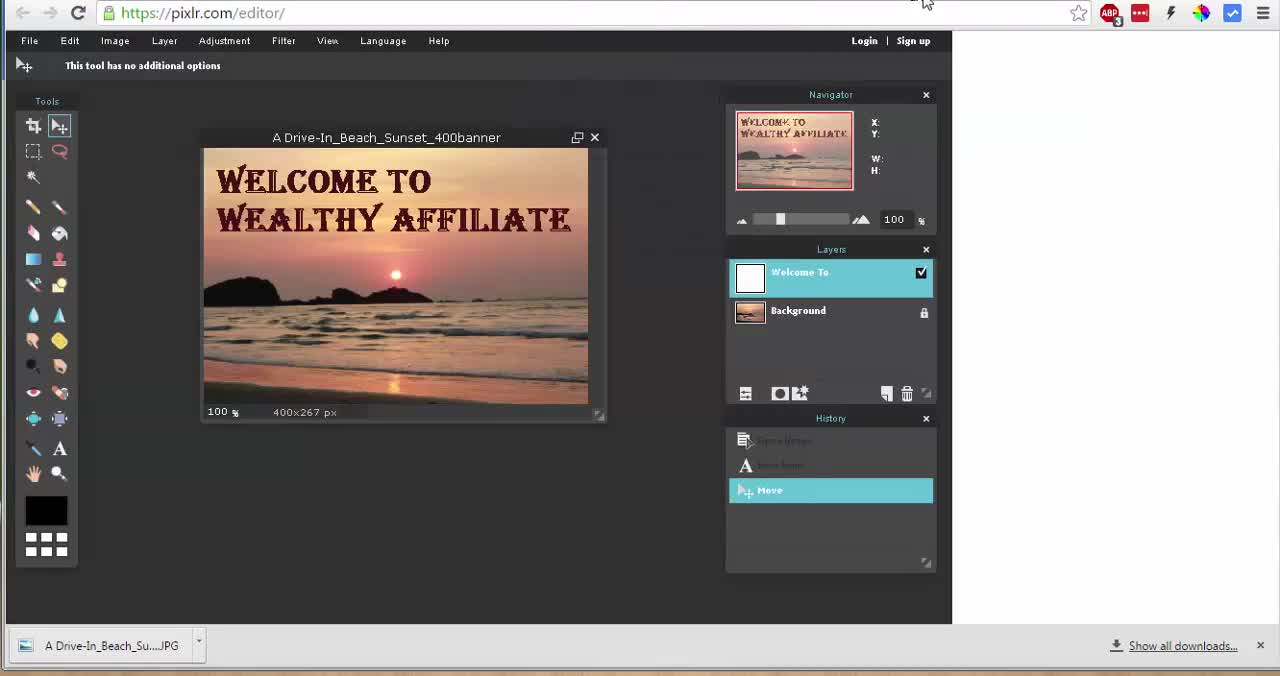Select the Drawing shape tool
Viewport: 1280px width, 676px height.
[x=59, y=285]
